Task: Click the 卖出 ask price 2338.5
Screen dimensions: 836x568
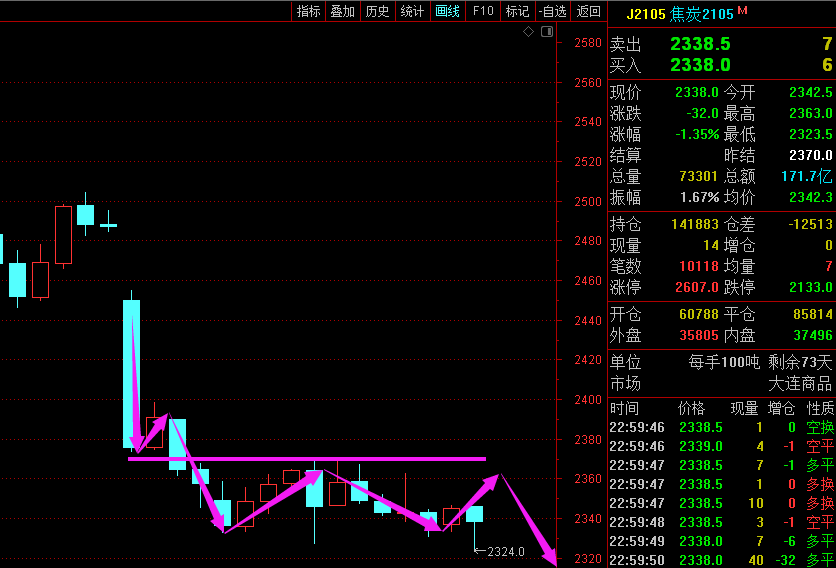Action: pyautogui.click(x=700, y=44)
